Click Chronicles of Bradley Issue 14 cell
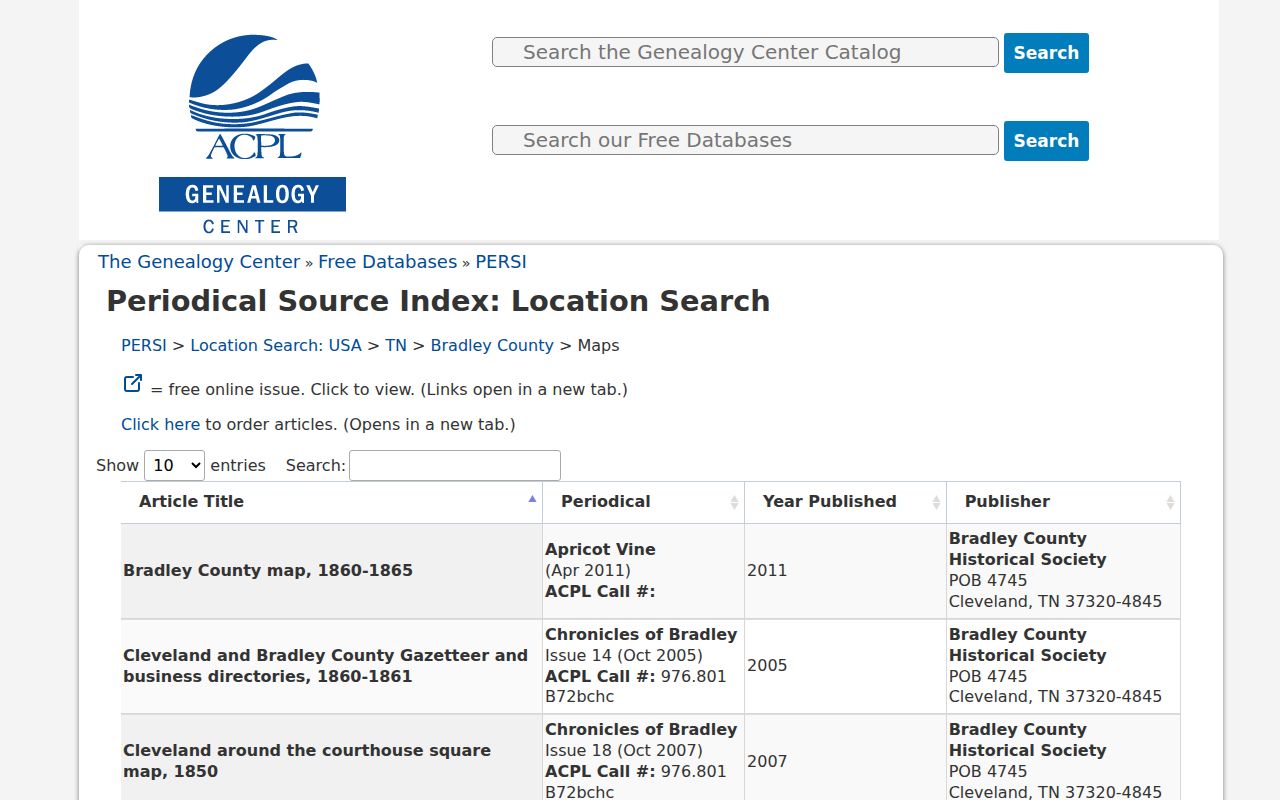The height and width of the screenshot is (800, 1280). click(x=644, y=666)
